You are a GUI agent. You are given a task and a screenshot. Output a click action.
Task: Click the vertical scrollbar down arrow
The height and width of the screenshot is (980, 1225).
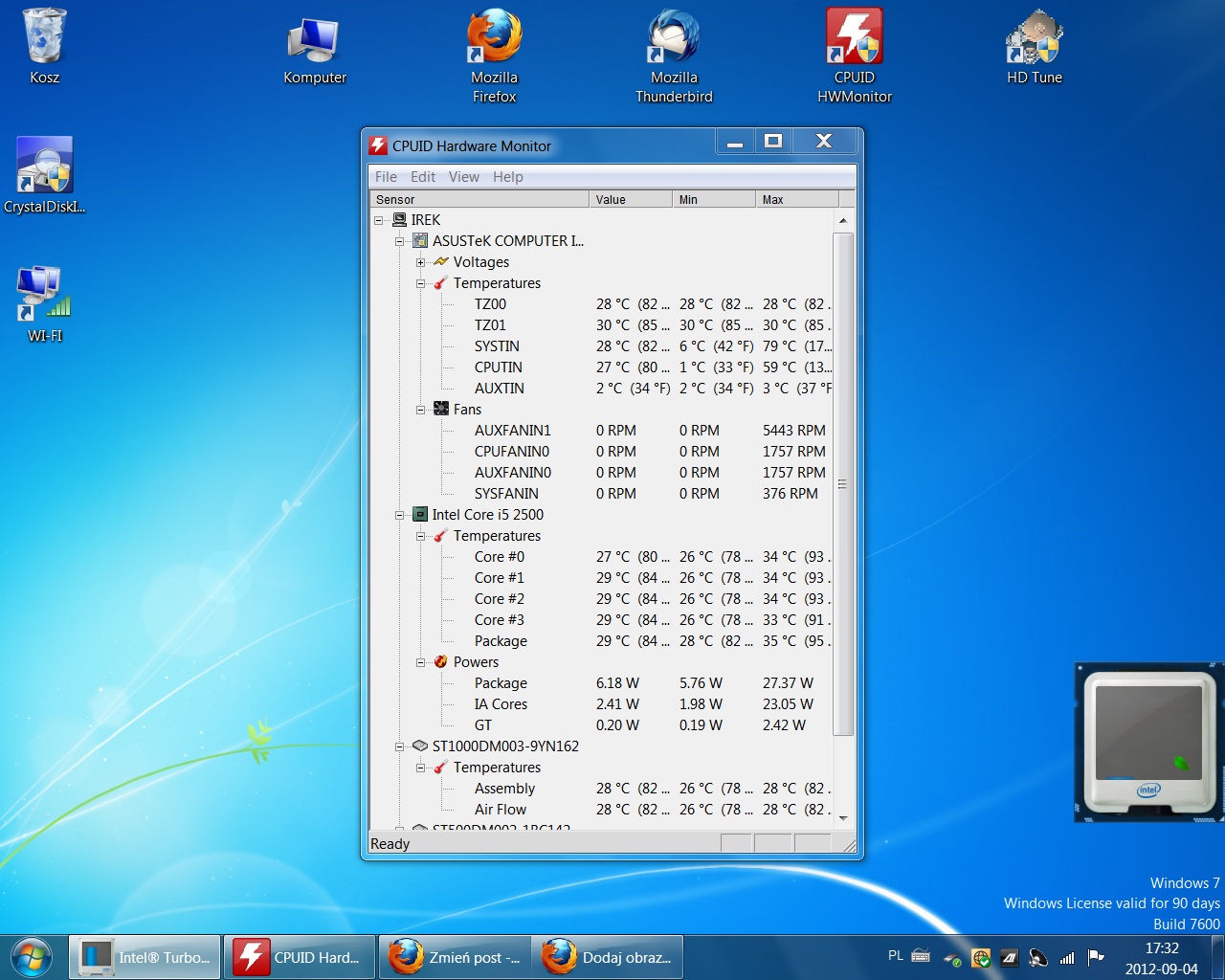click(x=843, y=818)
